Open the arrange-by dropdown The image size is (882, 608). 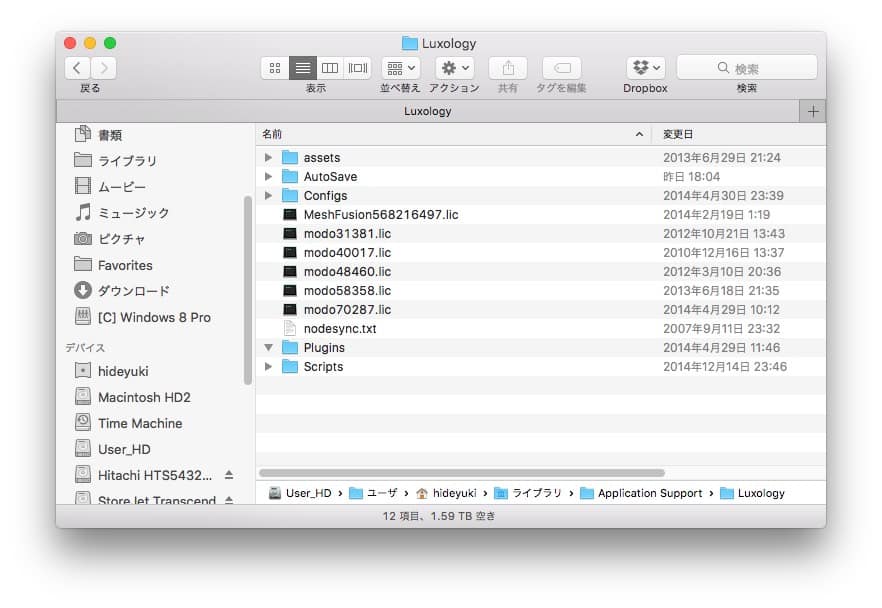tap(400, 68)
